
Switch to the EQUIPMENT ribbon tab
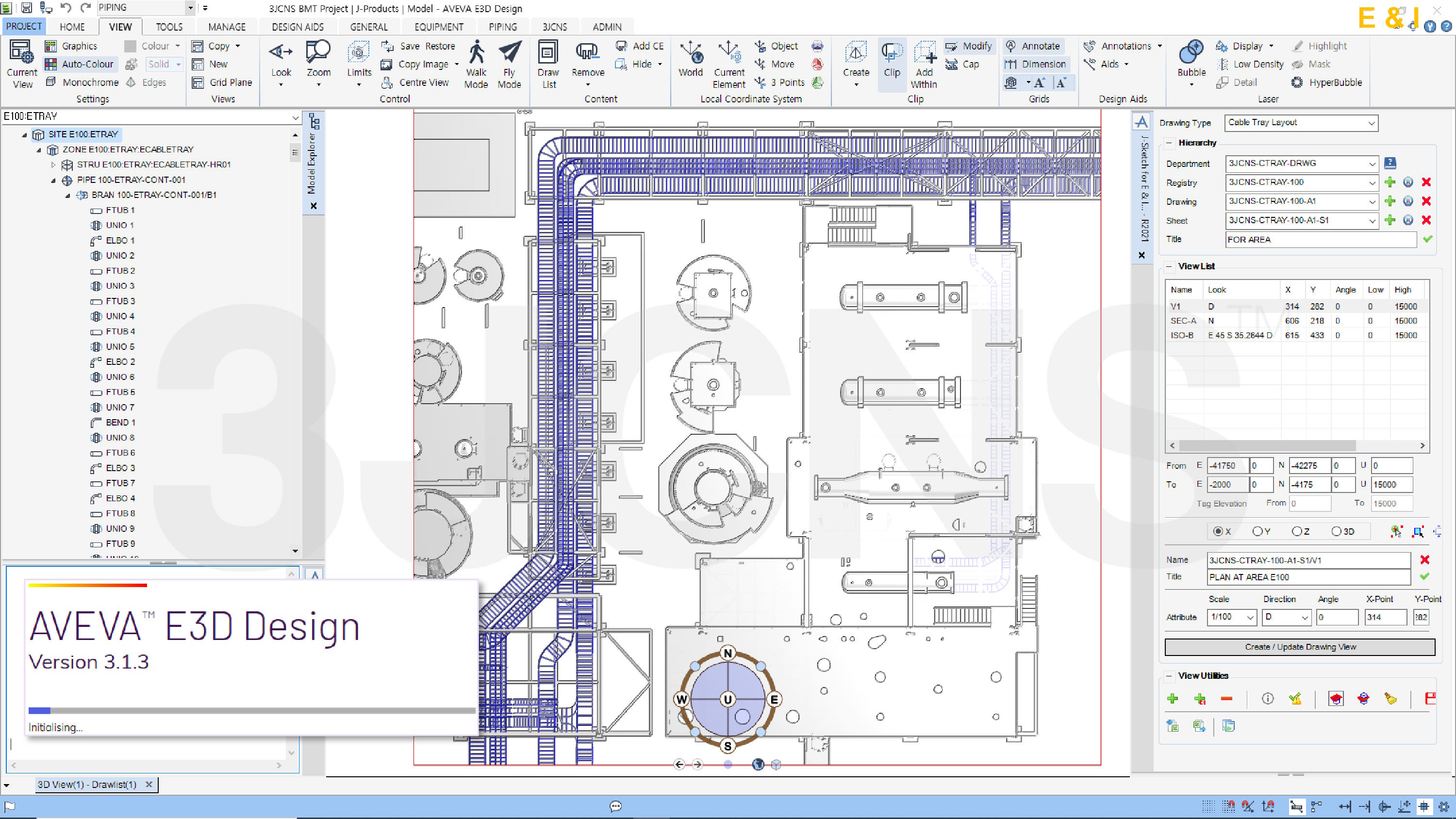coord(439,27)
